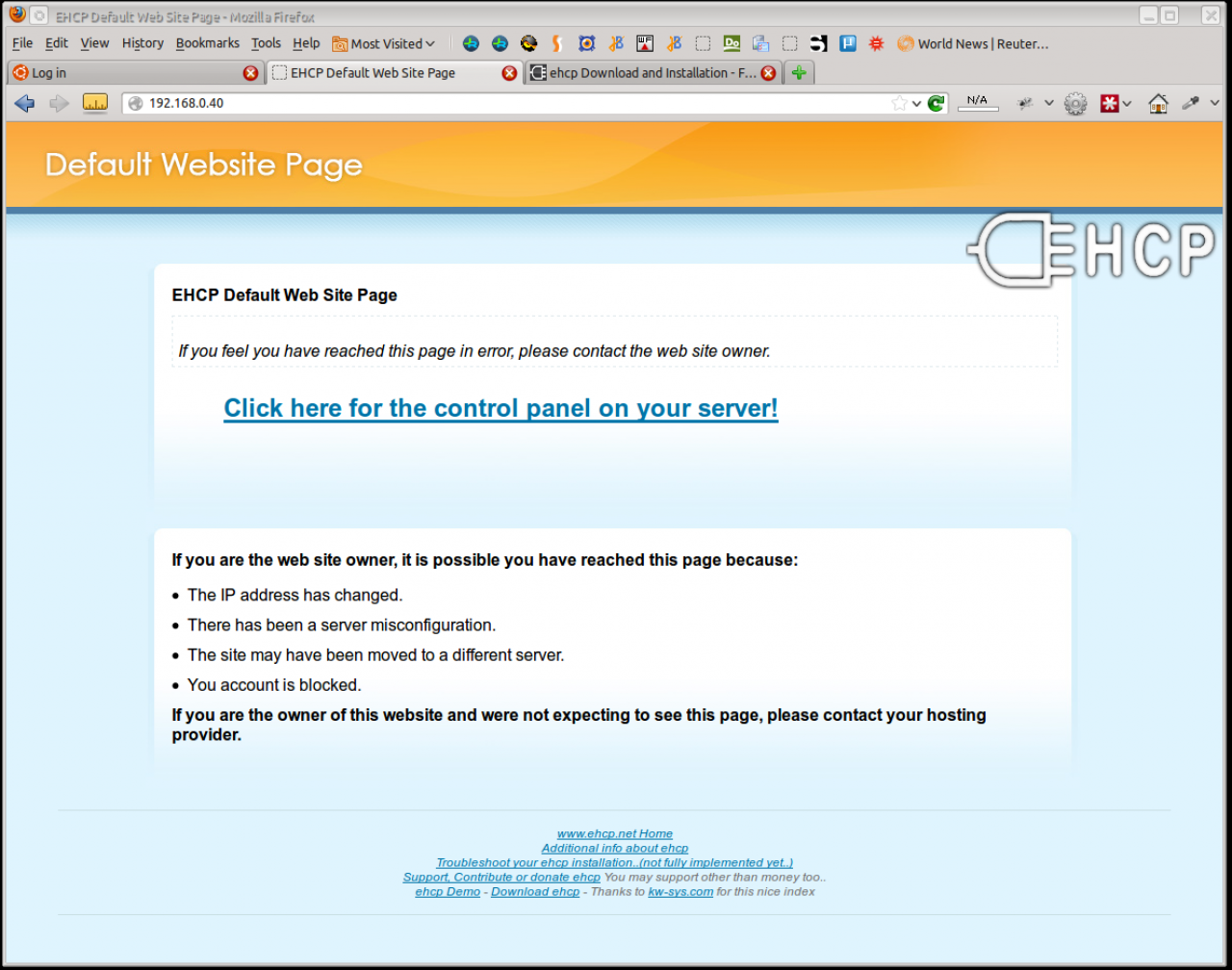Viewport: 1232px width, 970px height.
Task: Open the History menu
Action: click(x=142, y=43)
